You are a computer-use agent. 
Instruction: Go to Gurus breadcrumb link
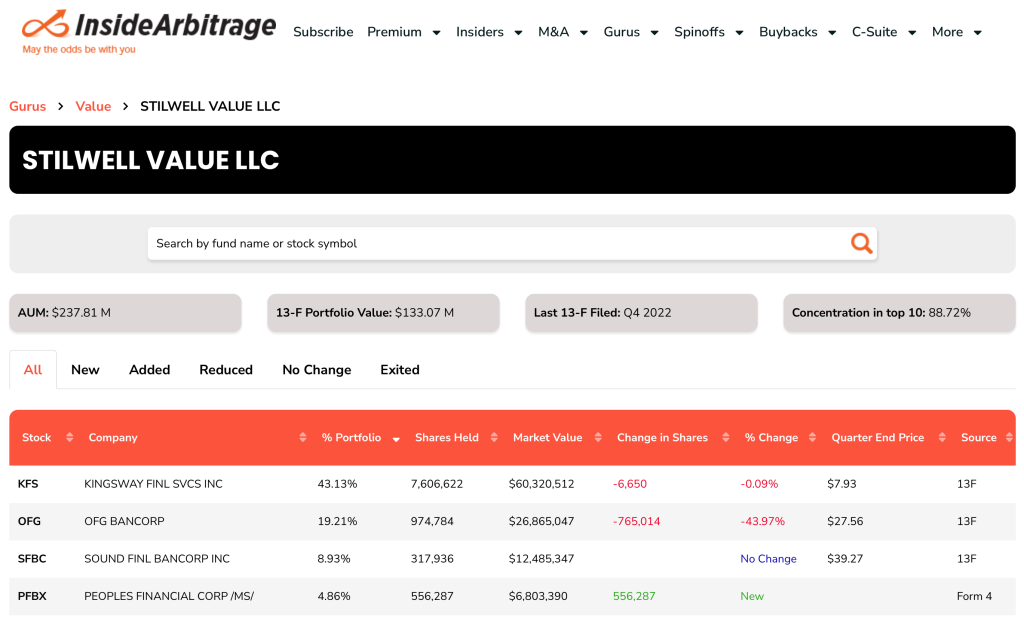(x=27, y=106)
